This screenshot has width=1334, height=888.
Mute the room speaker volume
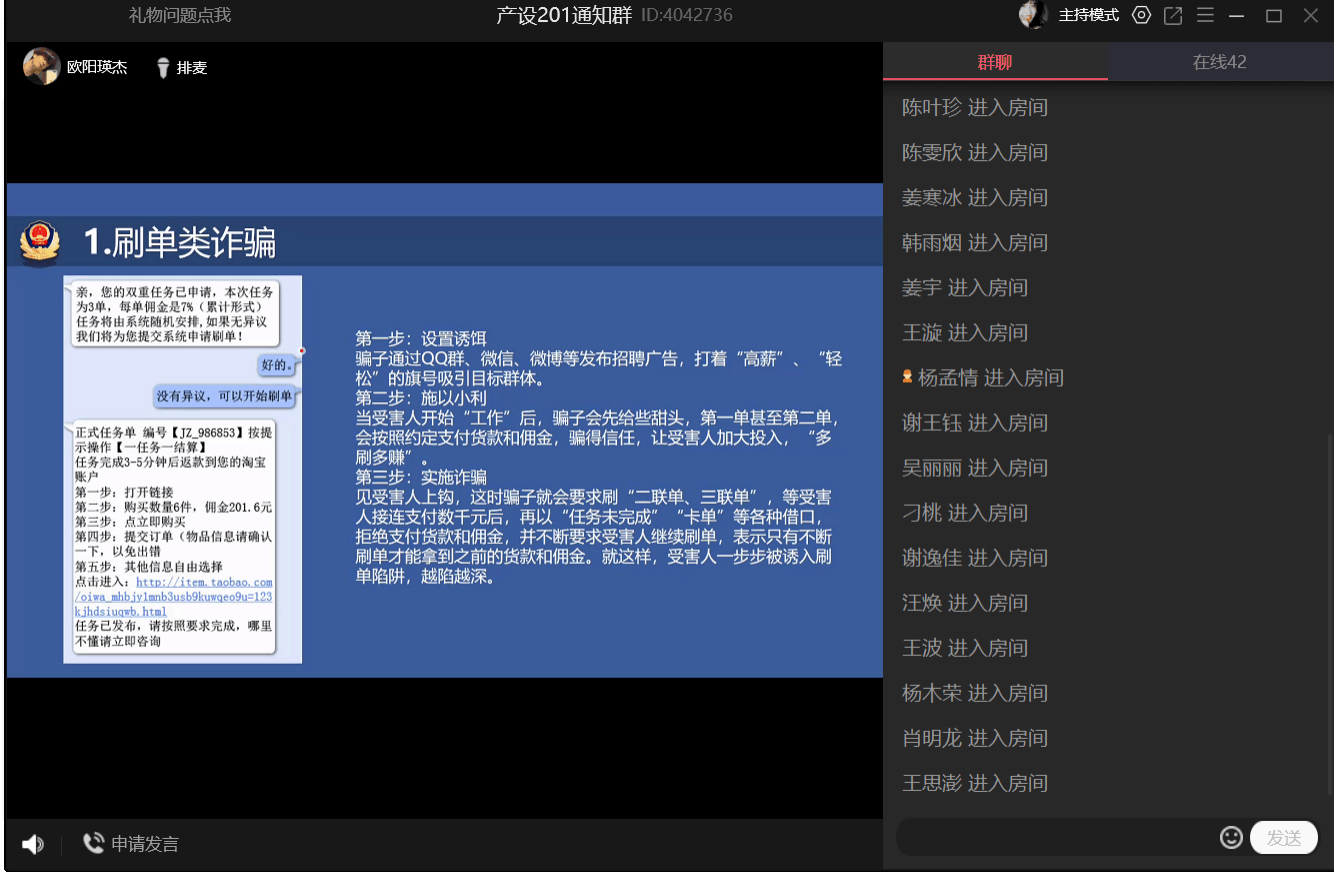click(33, 844)
